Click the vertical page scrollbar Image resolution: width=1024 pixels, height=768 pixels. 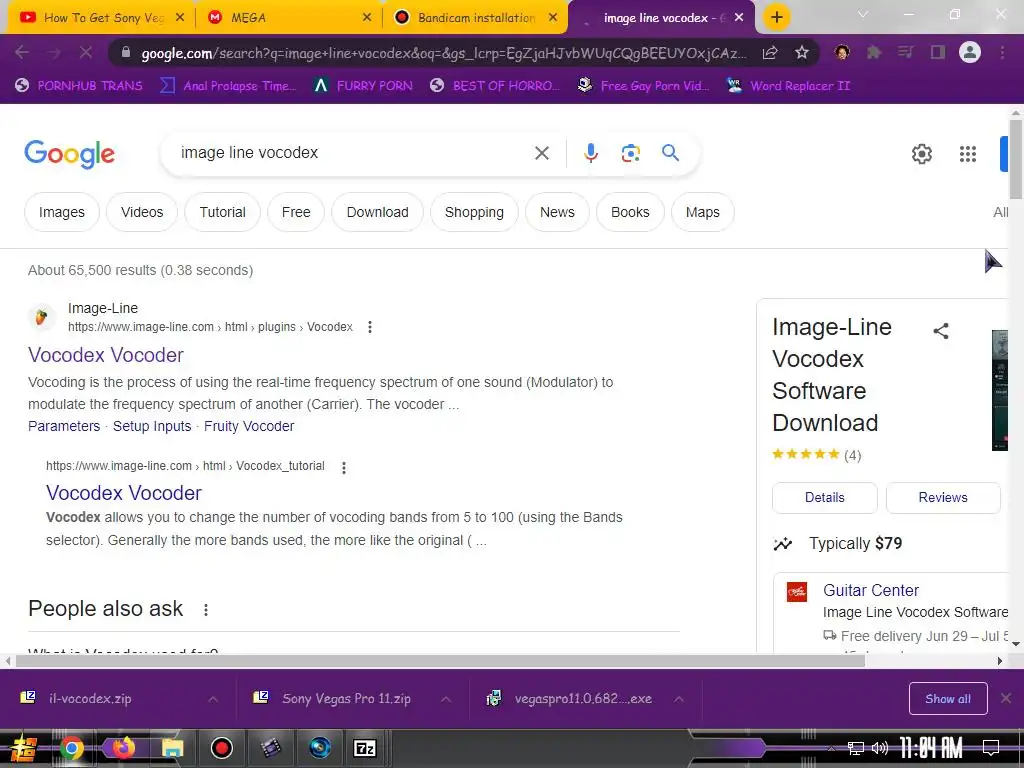point(1016,158)
